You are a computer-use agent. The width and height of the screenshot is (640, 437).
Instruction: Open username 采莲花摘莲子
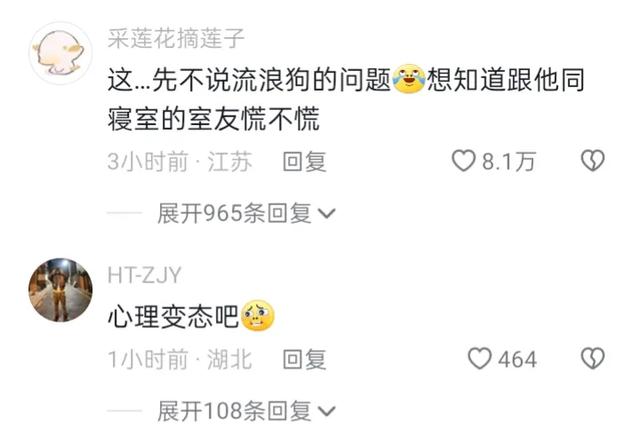click(x=176, y=39)
